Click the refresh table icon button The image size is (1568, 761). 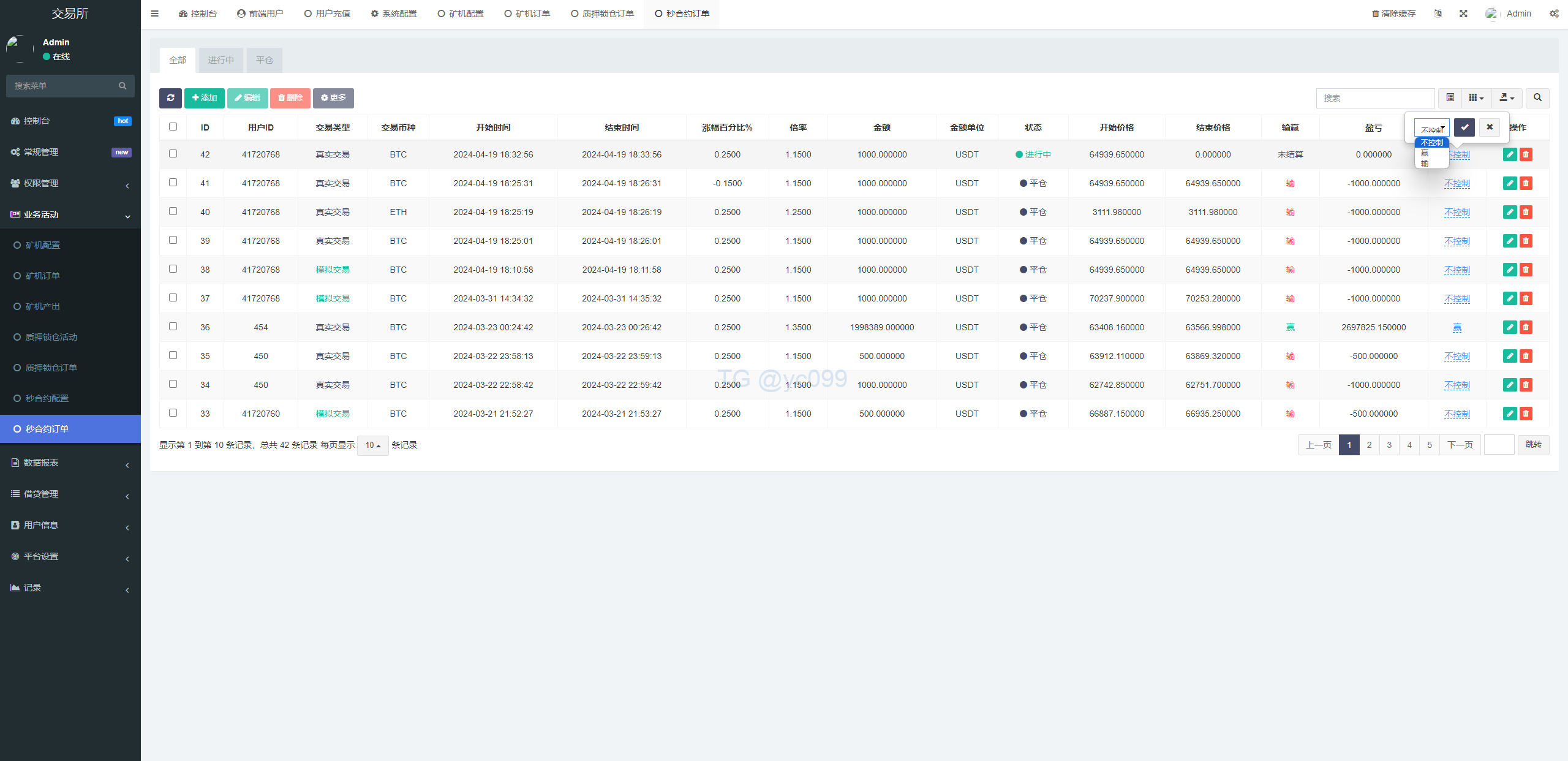coord(170,98)
